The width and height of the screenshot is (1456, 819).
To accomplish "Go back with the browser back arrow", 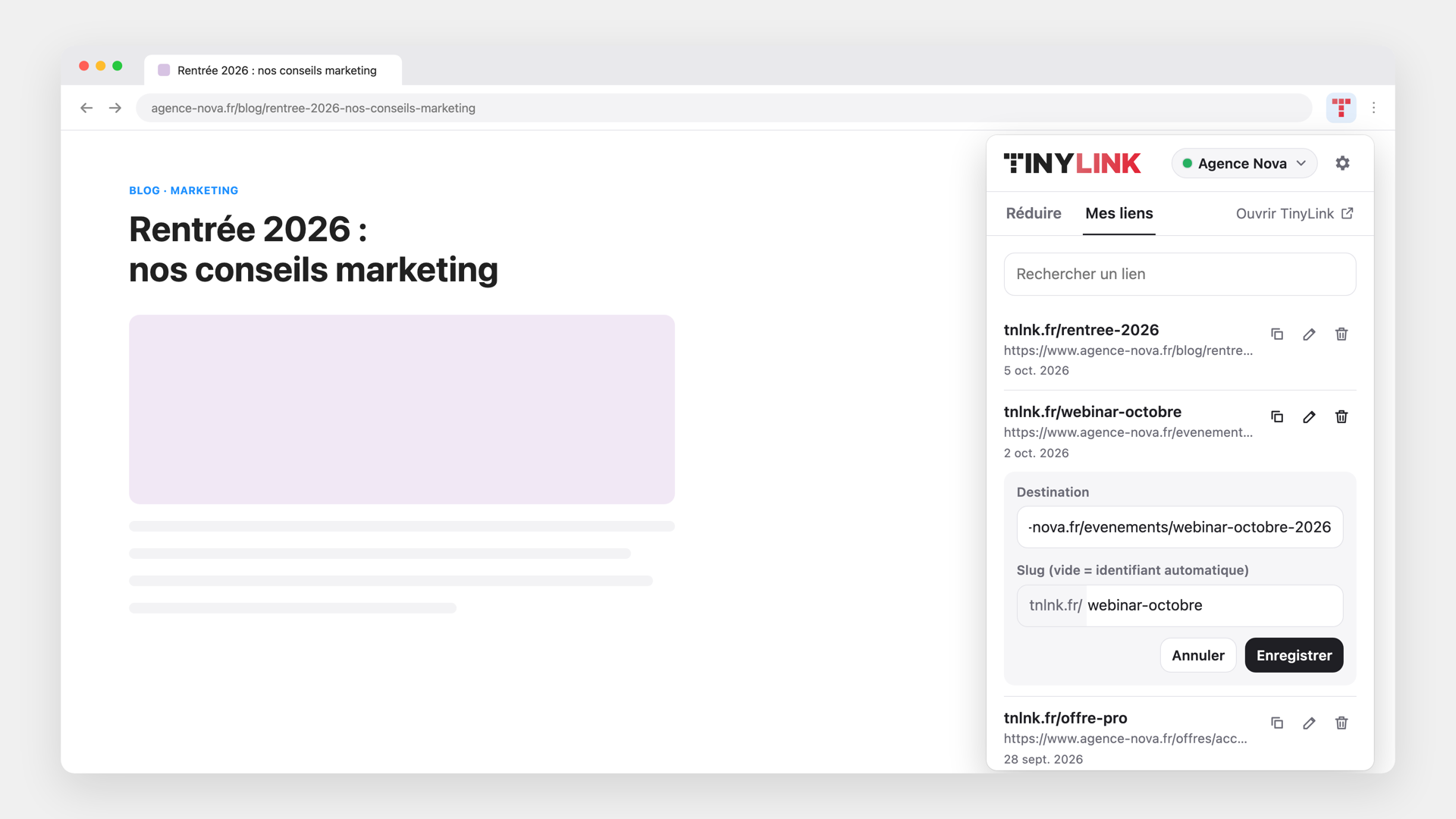I will 86,108.
